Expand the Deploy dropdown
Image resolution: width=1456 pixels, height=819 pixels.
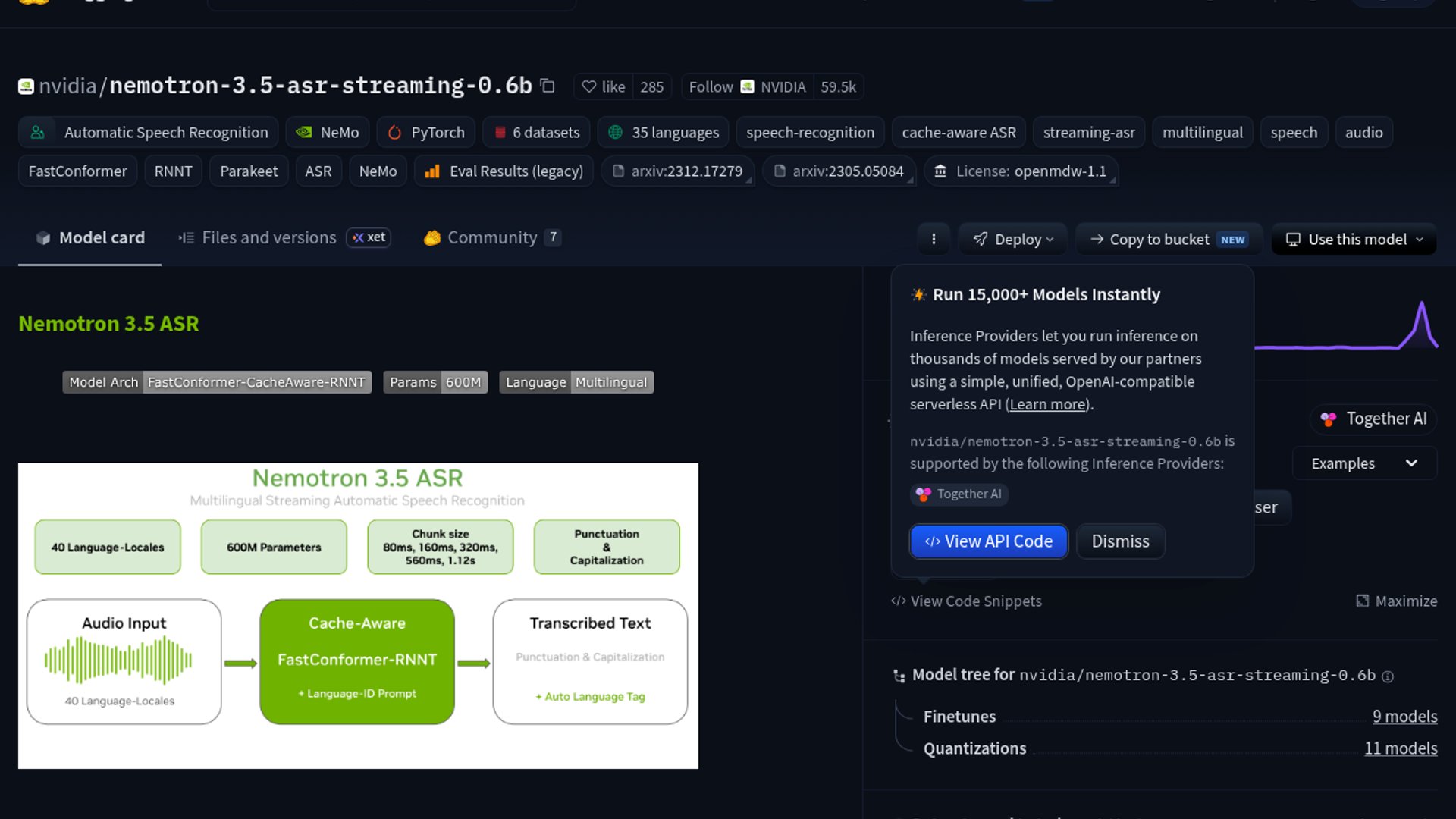[1012, 239]
